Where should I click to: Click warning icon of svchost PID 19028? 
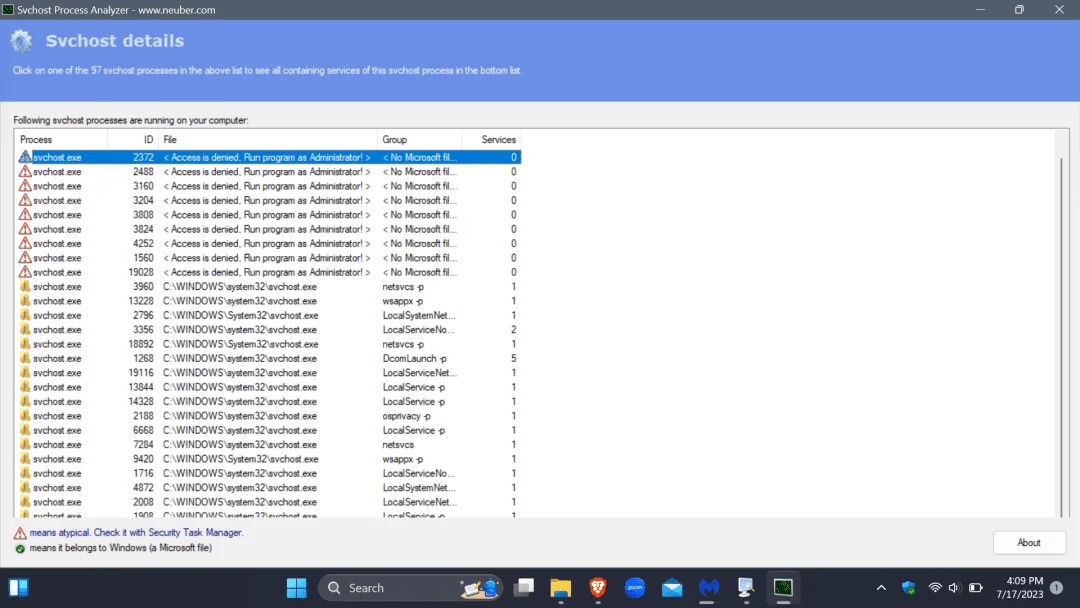(25, 272)
